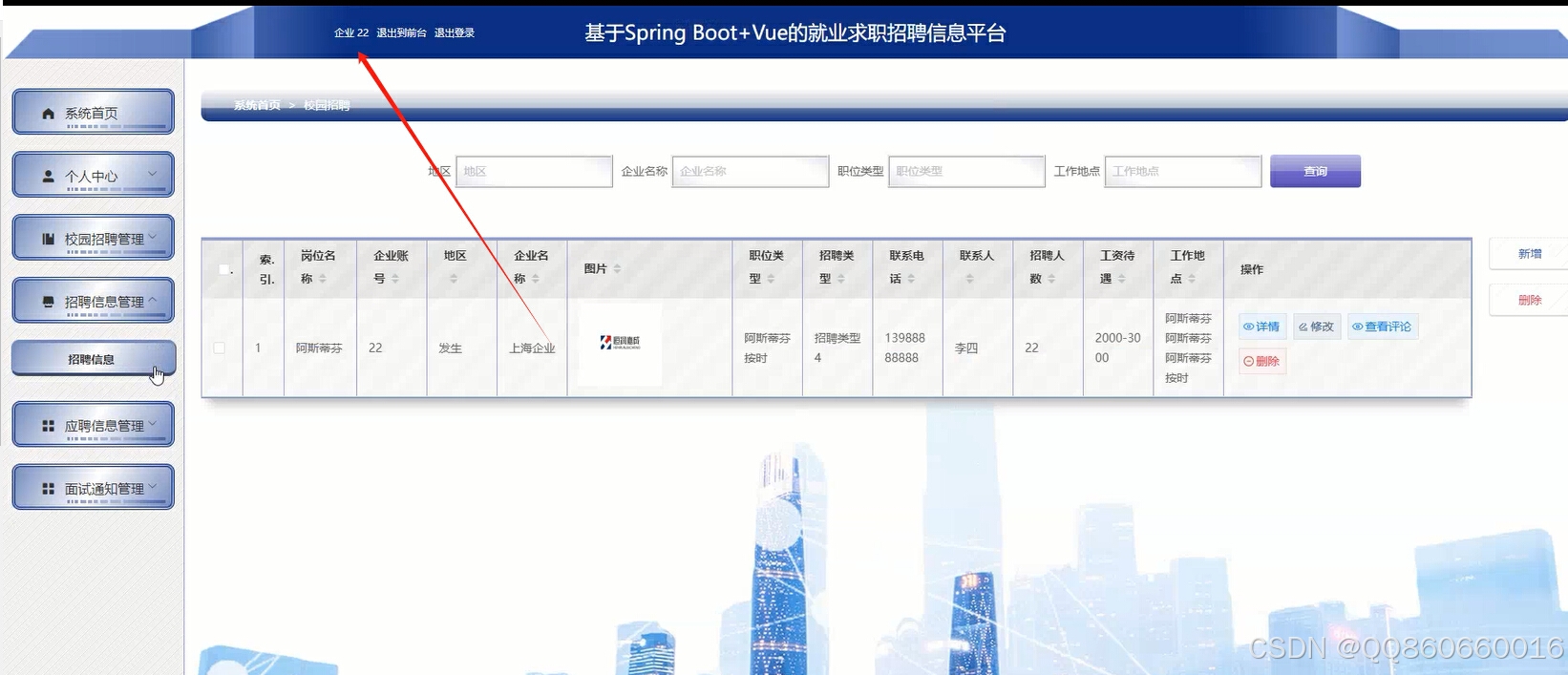Screen dimensions: 1568x675
Task: Focus the 地区 search input
Action: click(x=534, y=171)
